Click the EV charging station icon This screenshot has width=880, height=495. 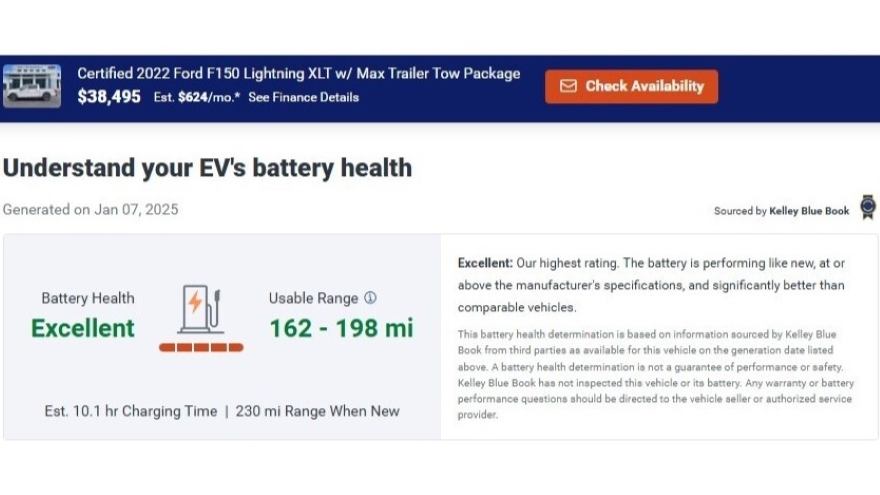[x=200, y=310]
